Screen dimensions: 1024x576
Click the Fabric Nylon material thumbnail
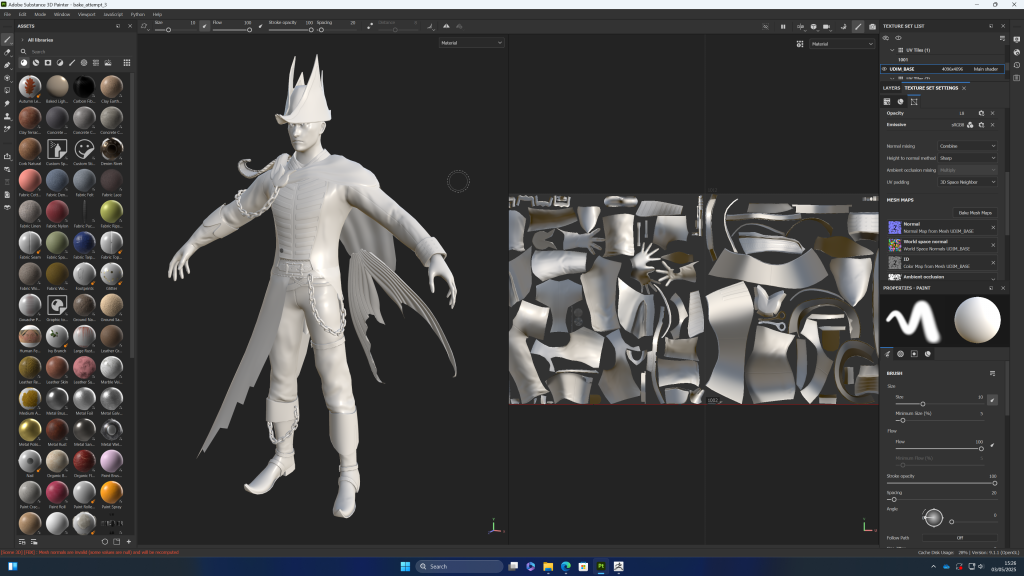pyautogui.click(x=58, y=213)
